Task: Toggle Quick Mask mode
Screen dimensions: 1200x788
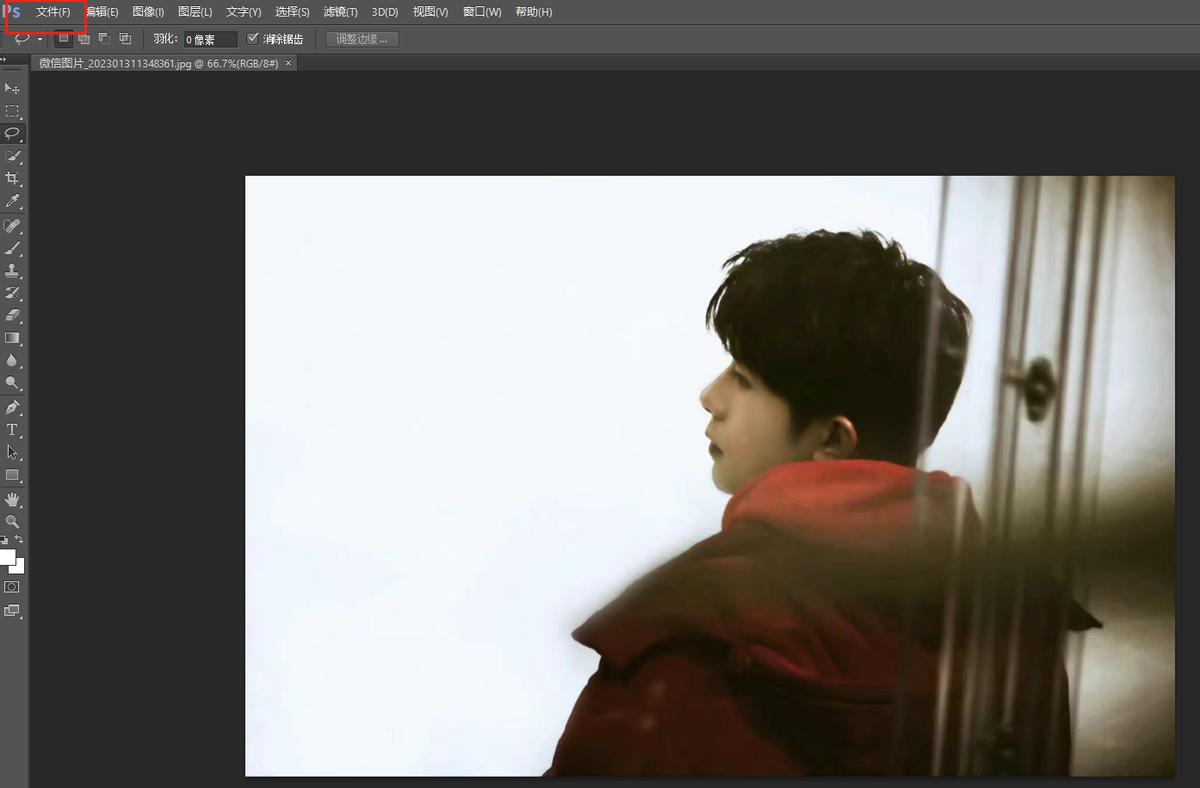Action: point(12,587)
